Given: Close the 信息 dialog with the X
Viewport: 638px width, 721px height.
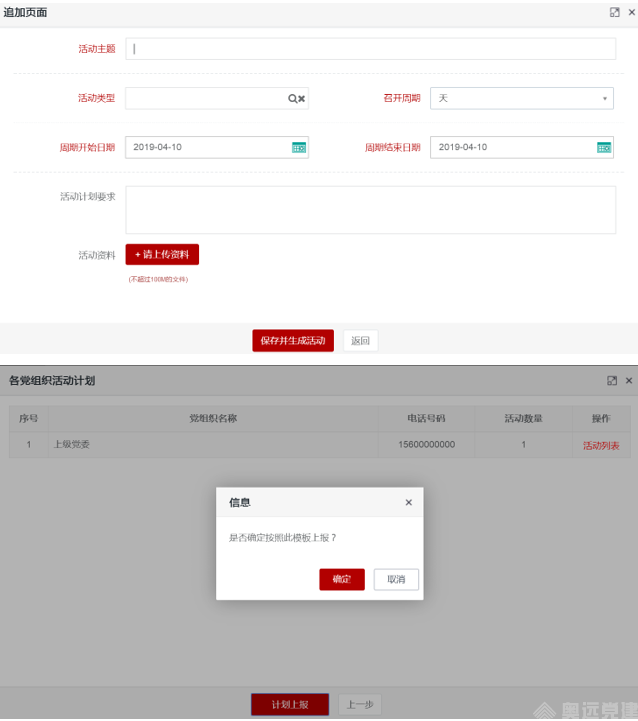Looking at the screenshot, I should (x=408, y=503).
